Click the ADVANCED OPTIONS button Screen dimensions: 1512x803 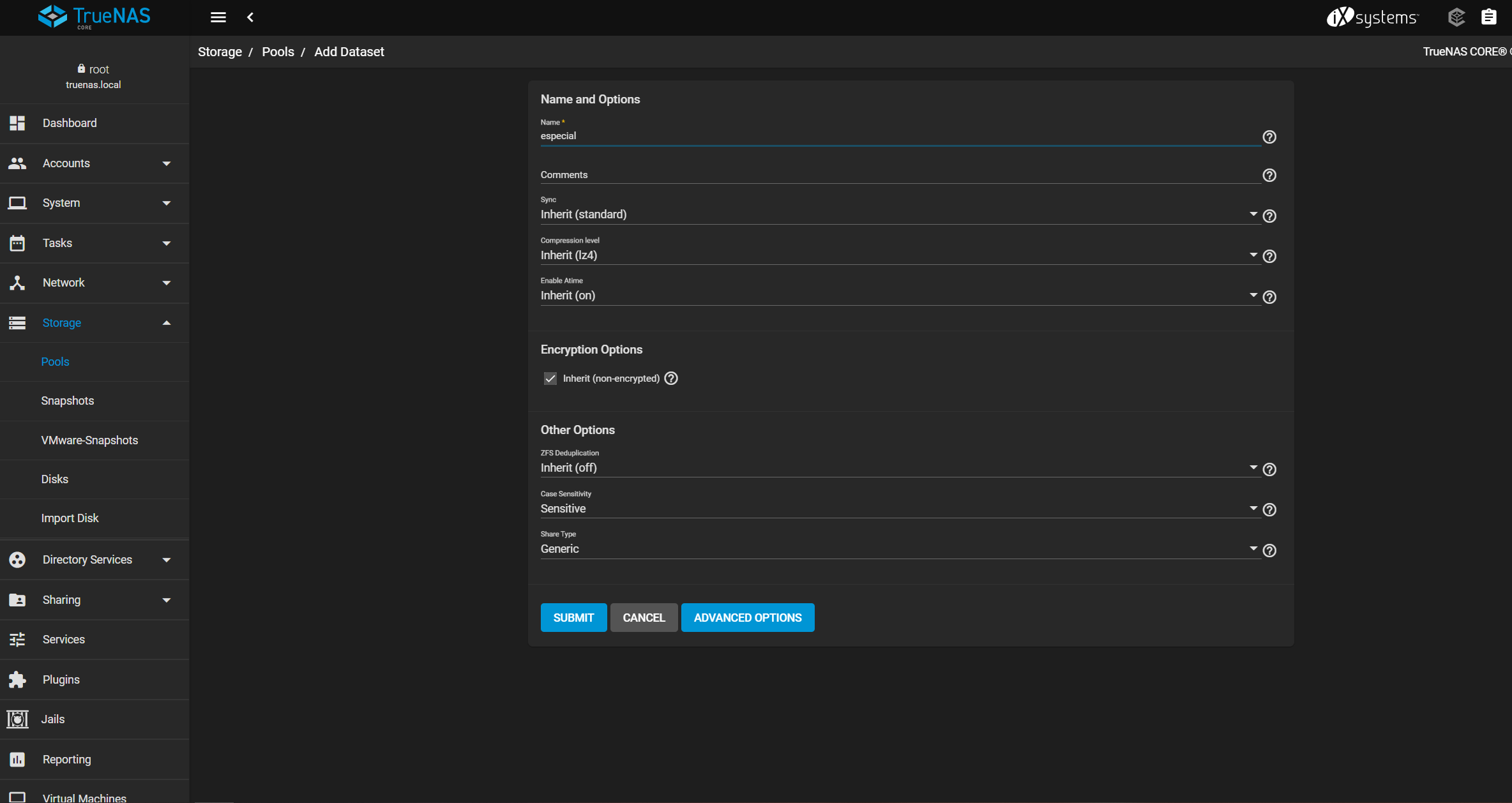pos(748,618)
